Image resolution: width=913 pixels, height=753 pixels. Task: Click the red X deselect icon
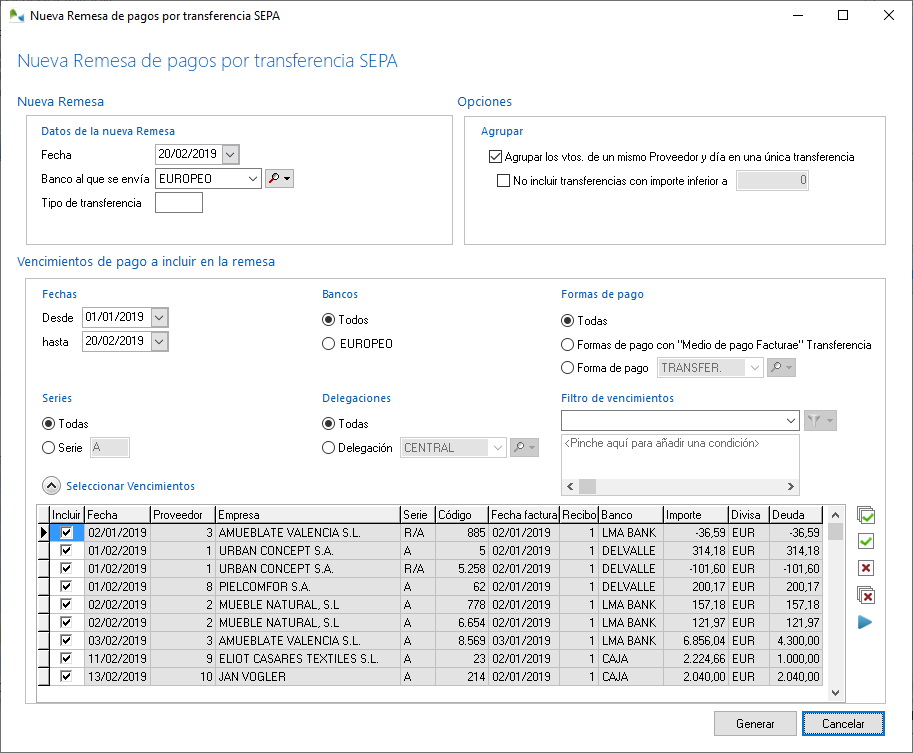point(866,567)
